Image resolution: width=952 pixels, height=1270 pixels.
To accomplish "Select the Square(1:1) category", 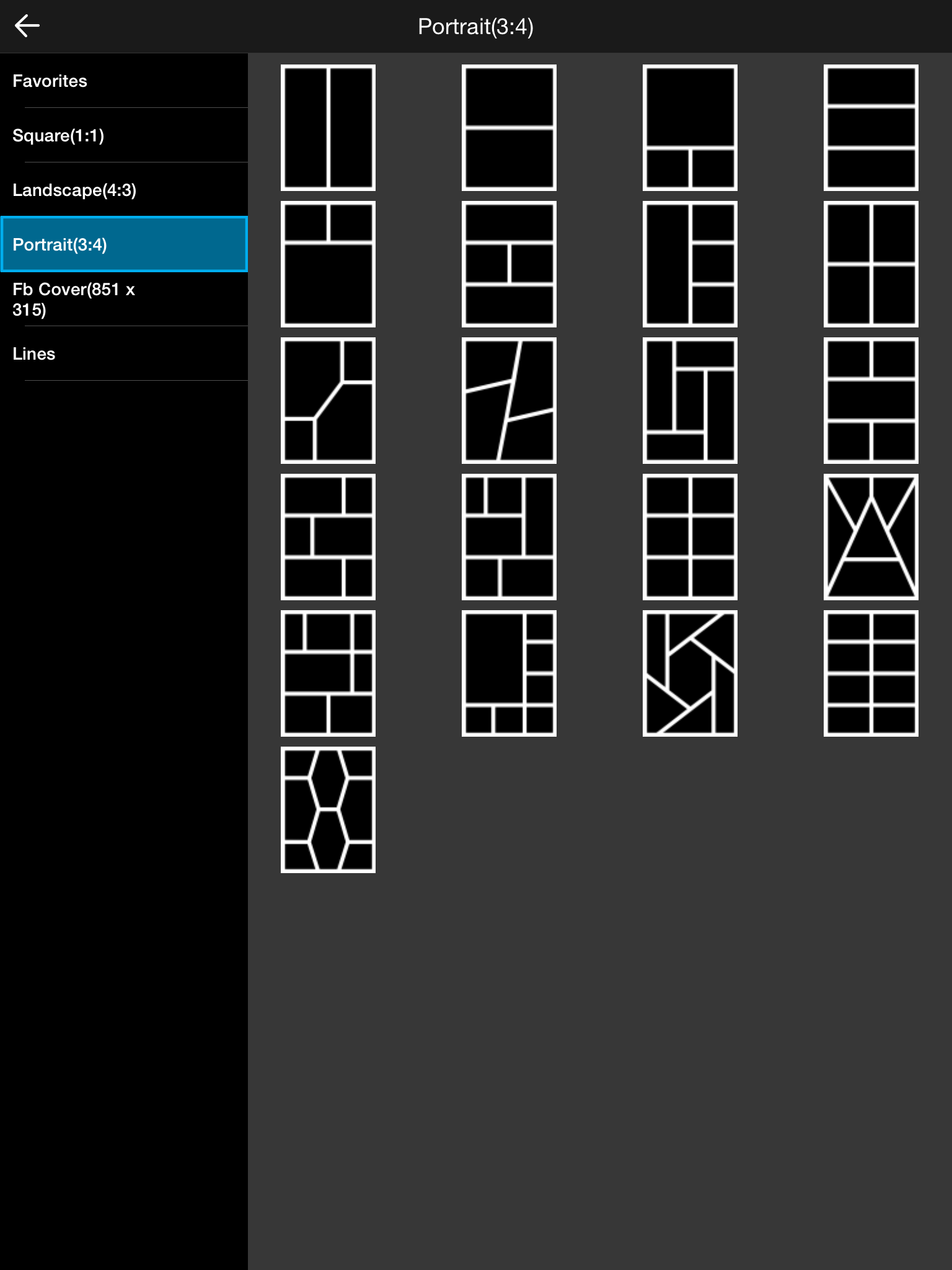I will pos(124,135).
